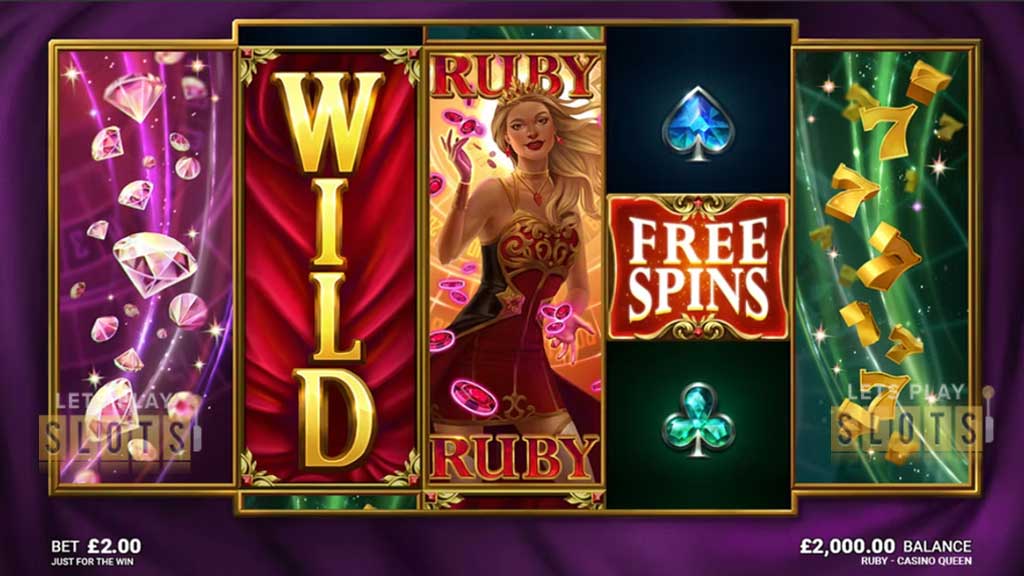Select the green sevens reel panel
The width and height of the screenshot is (1024, 576).
point(885,268)
